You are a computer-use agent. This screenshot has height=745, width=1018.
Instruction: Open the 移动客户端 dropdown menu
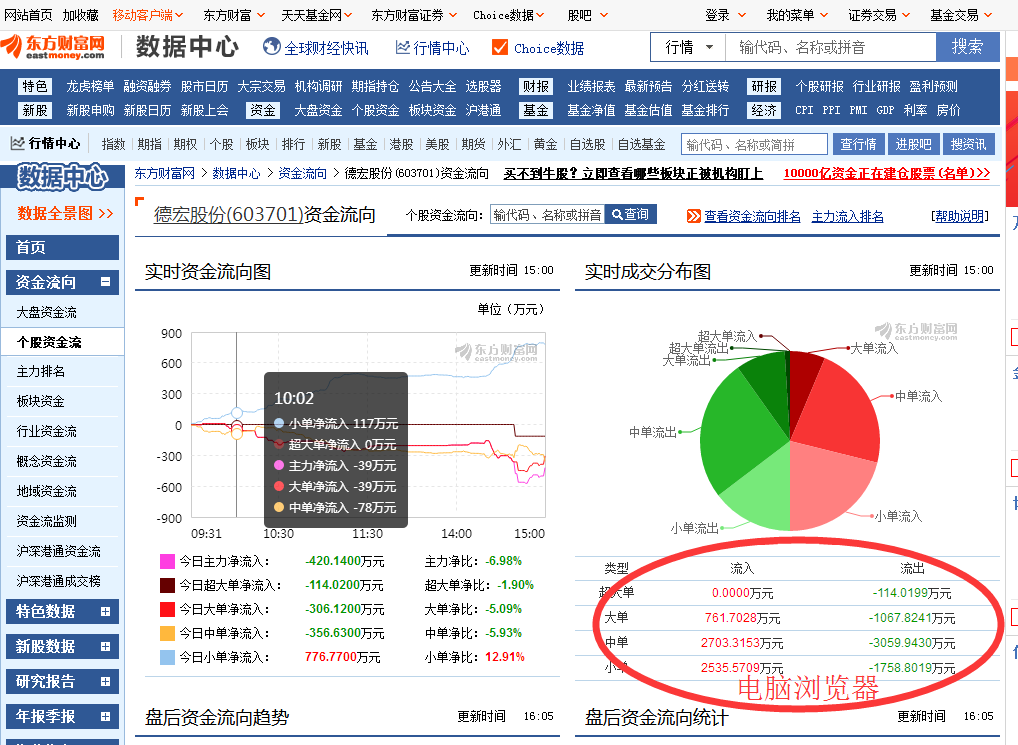click(x=148, y=15)
